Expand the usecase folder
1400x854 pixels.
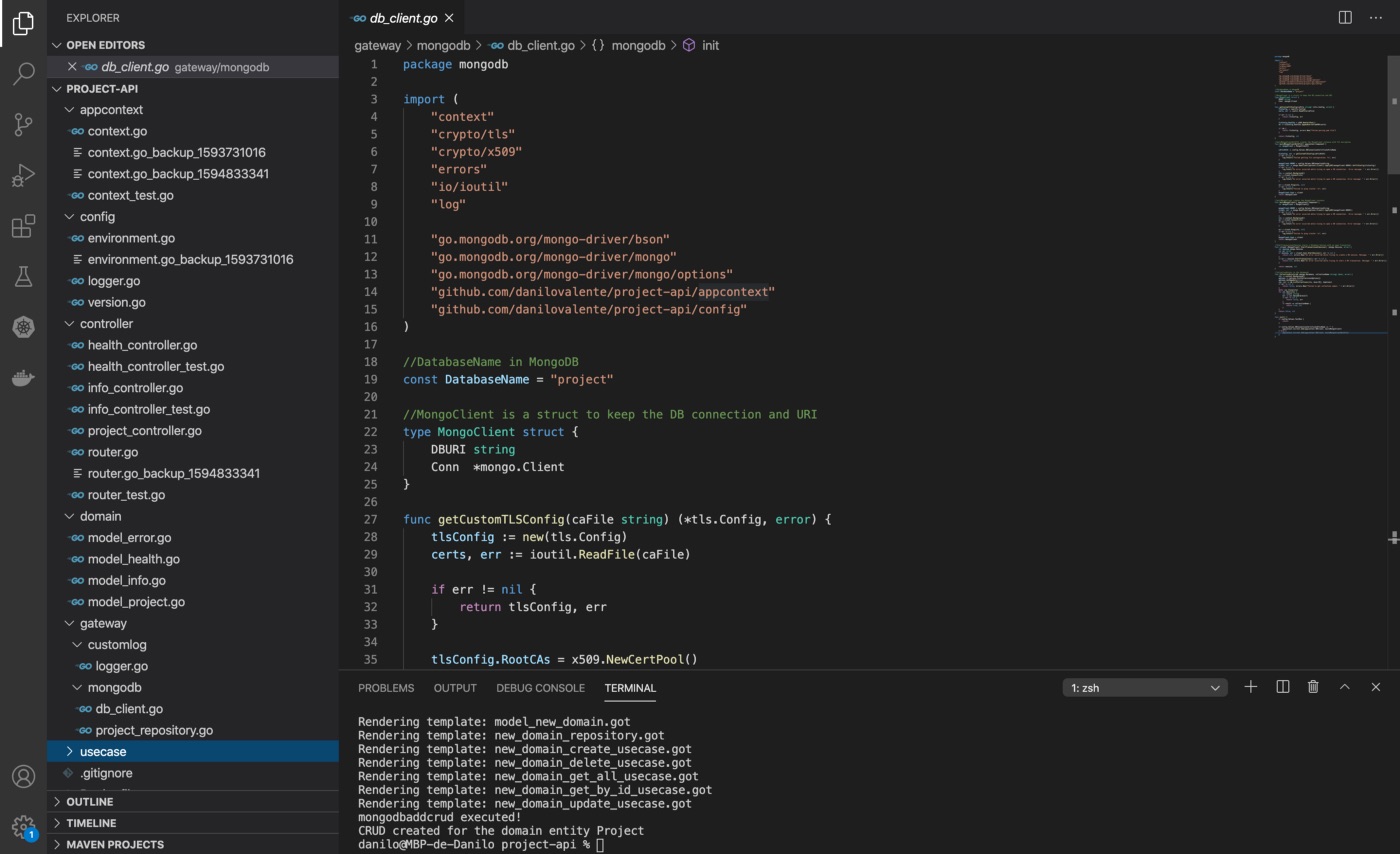click(x=103, y=752)
